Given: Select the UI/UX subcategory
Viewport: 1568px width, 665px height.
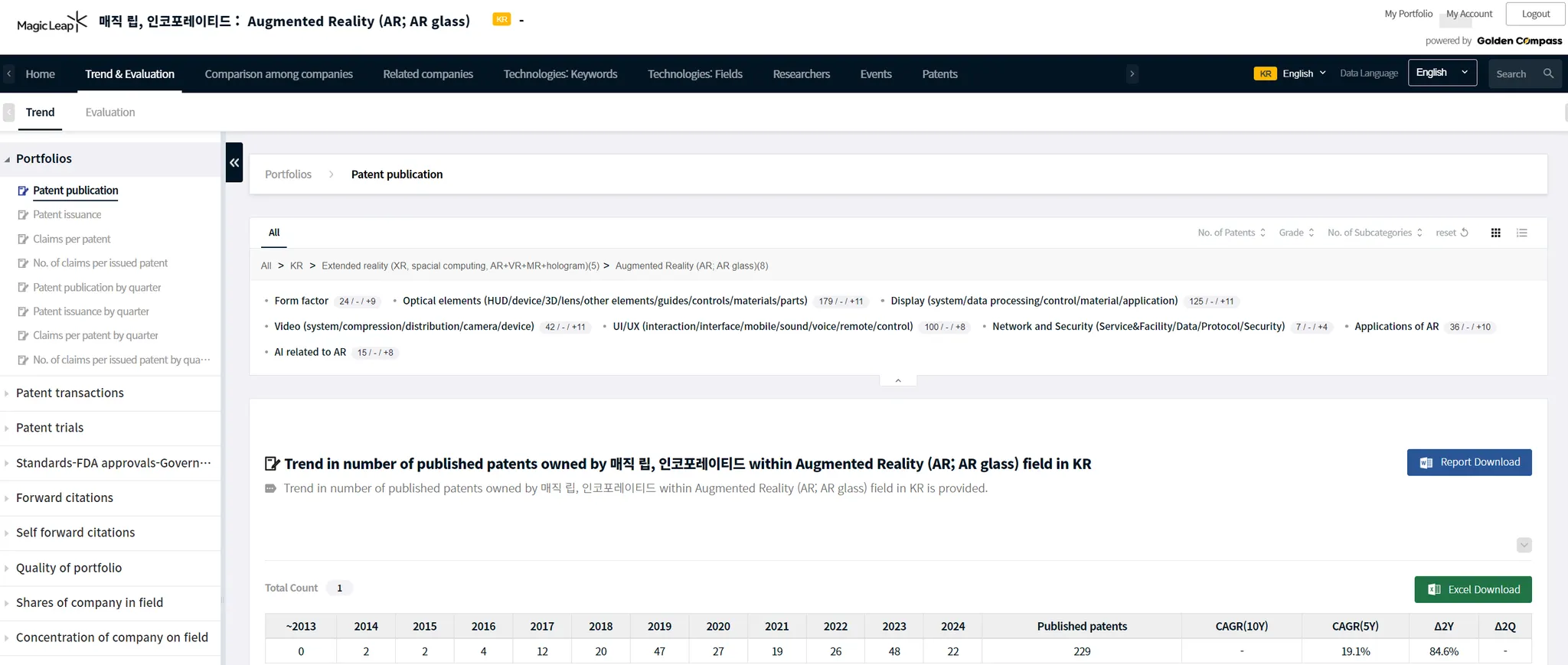Looking at the screenshot, I should [x=763, y=326].
